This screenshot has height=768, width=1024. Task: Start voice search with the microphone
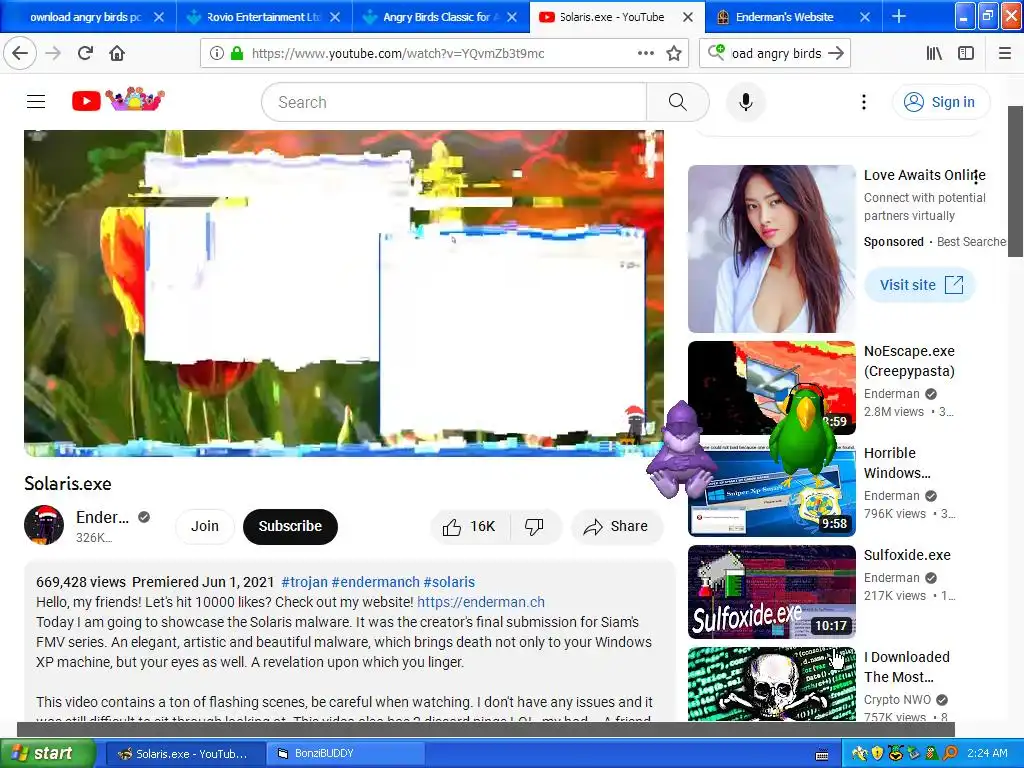745,102
